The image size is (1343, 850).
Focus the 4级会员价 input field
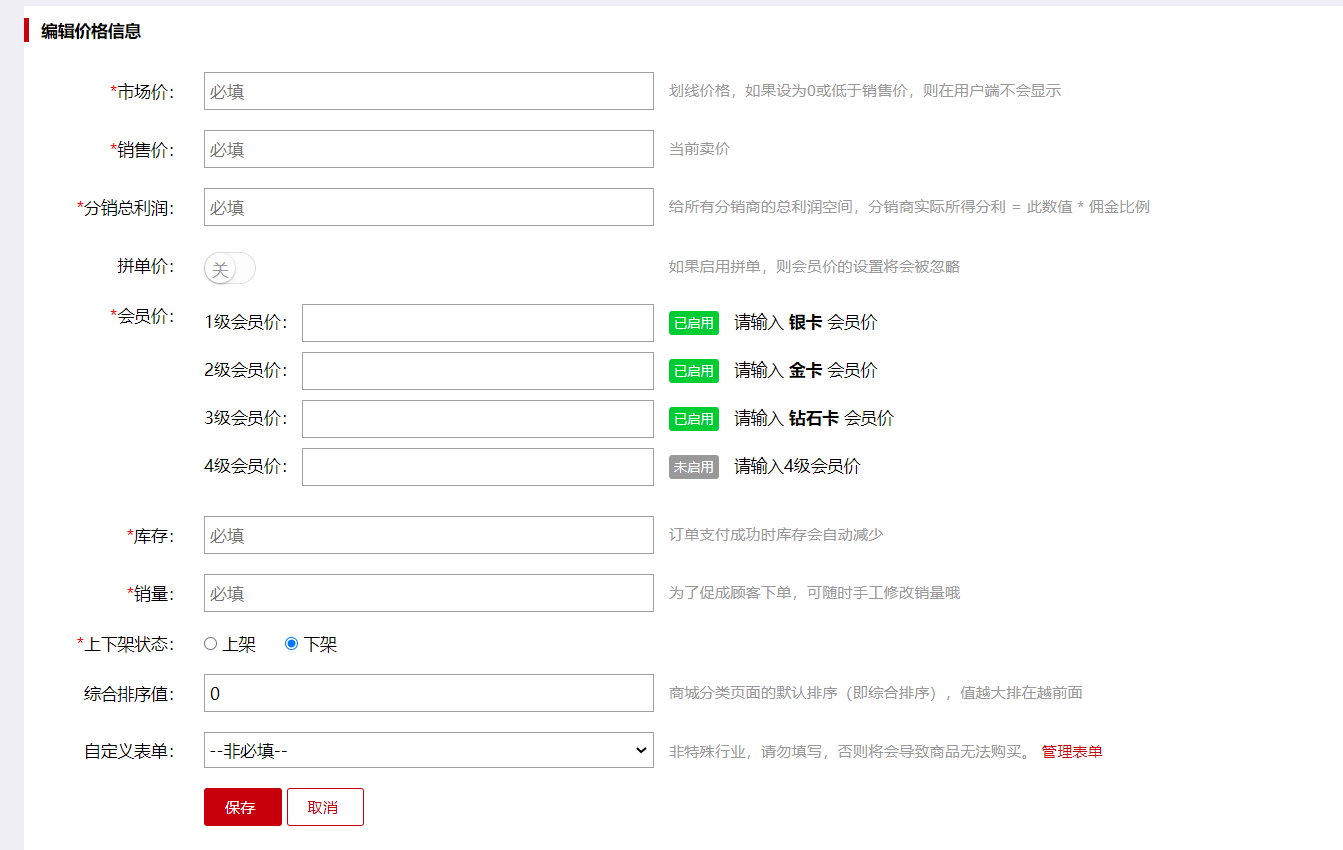[477, 467]
